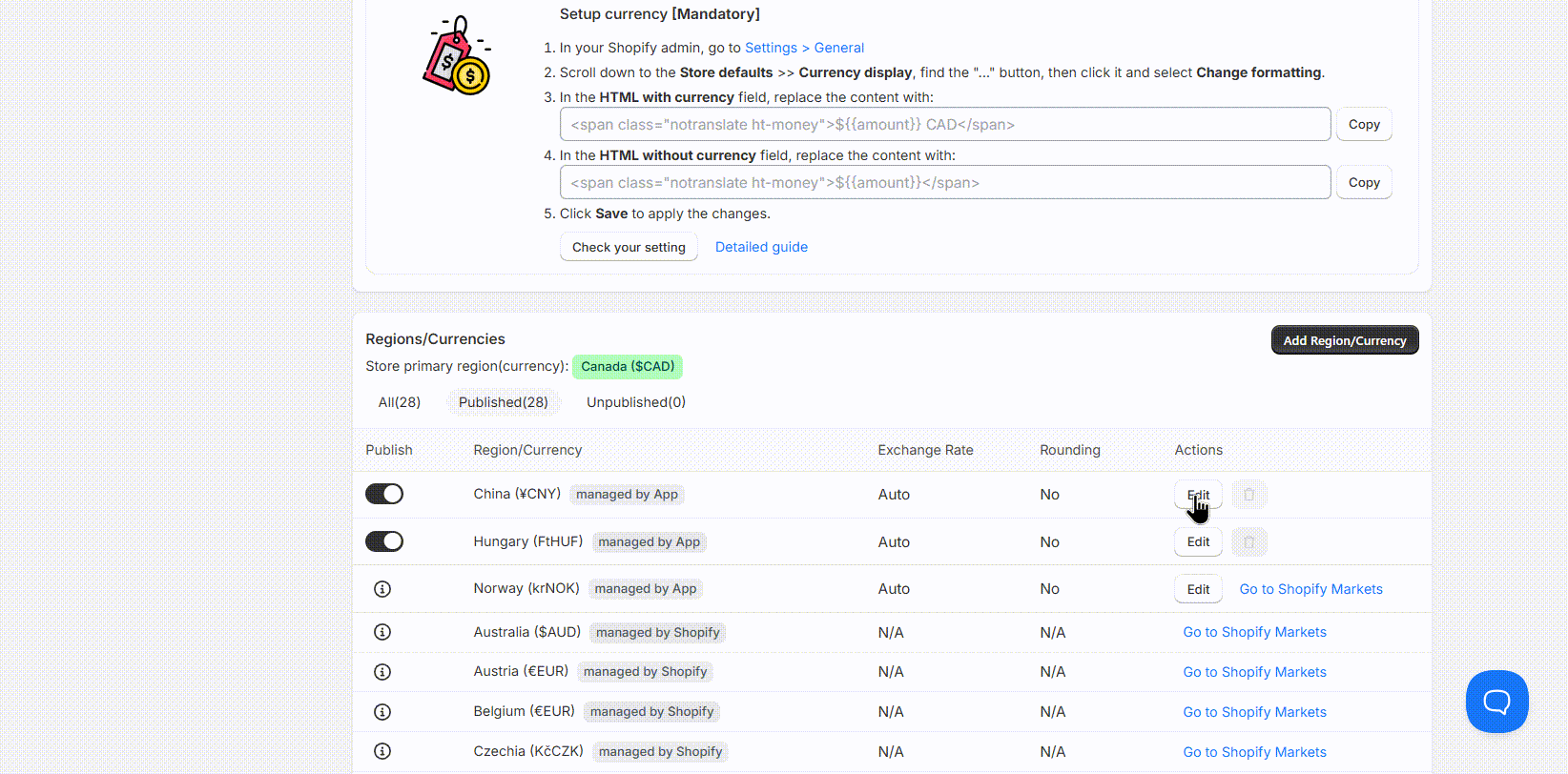Click 'managed by Shopify' tag for Czechia
The width and height of the screenshot is (1568, 774).
661,751
